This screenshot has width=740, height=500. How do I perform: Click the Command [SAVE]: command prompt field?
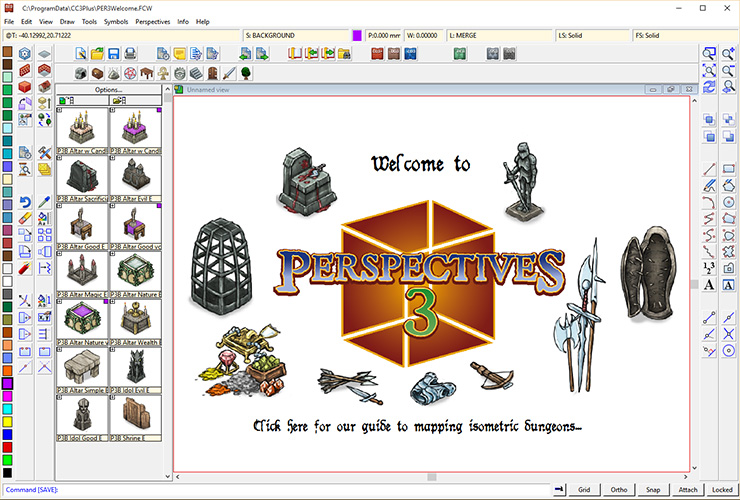tap(277, 490)
